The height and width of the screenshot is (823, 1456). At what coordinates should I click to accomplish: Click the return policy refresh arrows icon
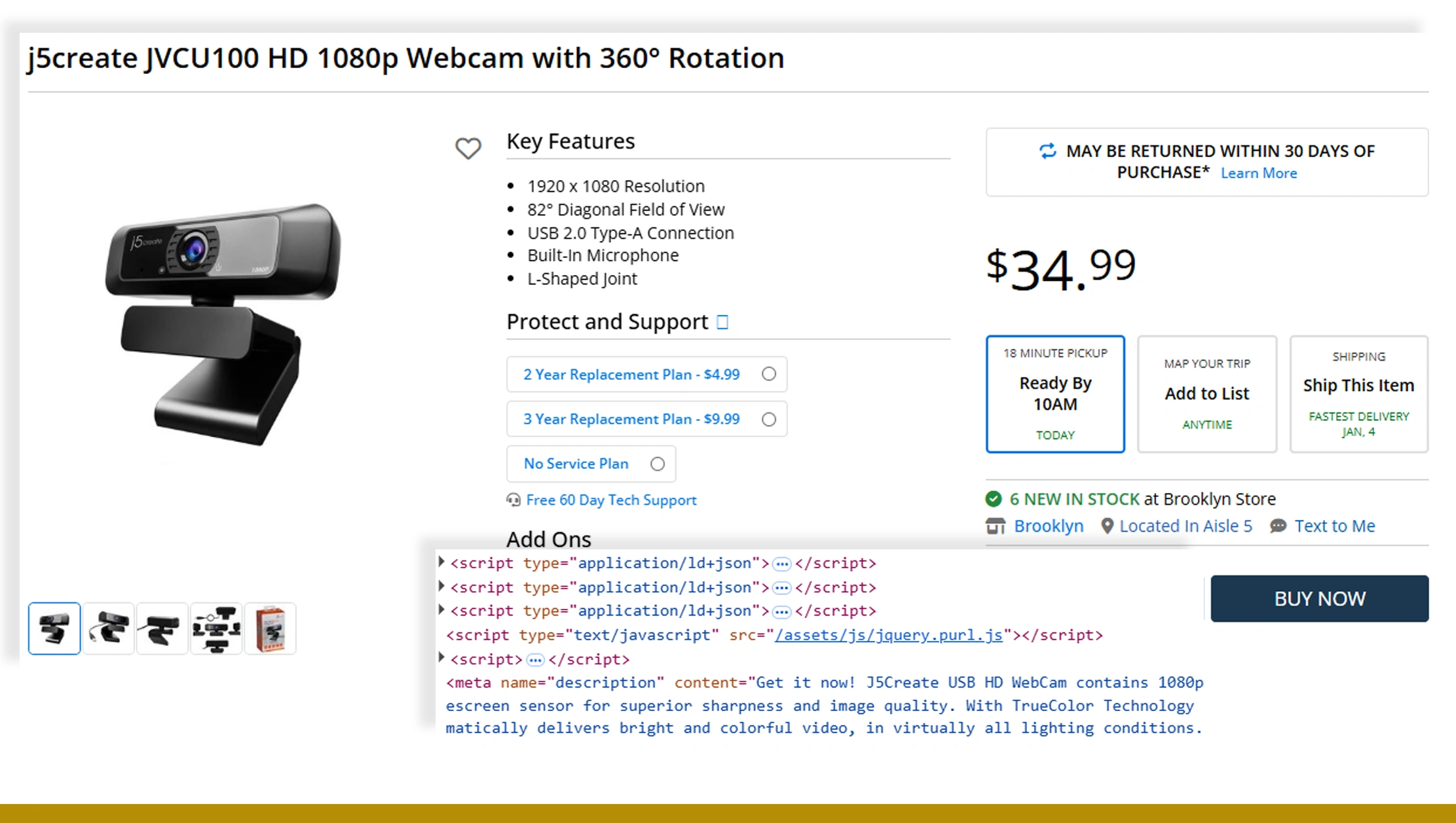point(1047,151)
